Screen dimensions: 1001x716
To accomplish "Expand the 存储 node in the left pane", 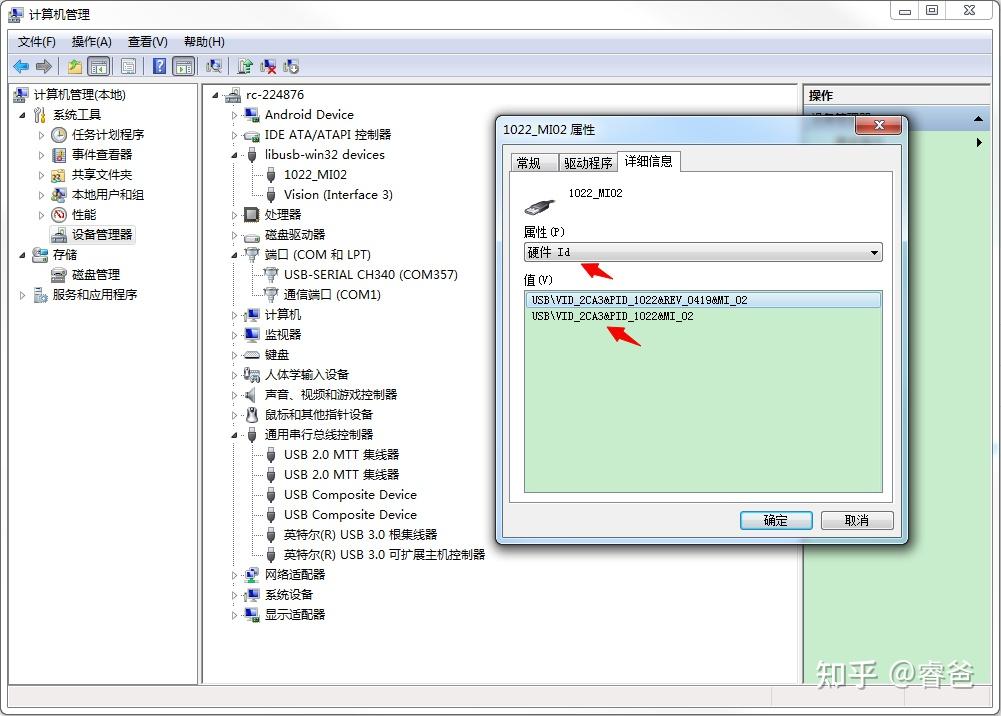I will tap(22, 254).
